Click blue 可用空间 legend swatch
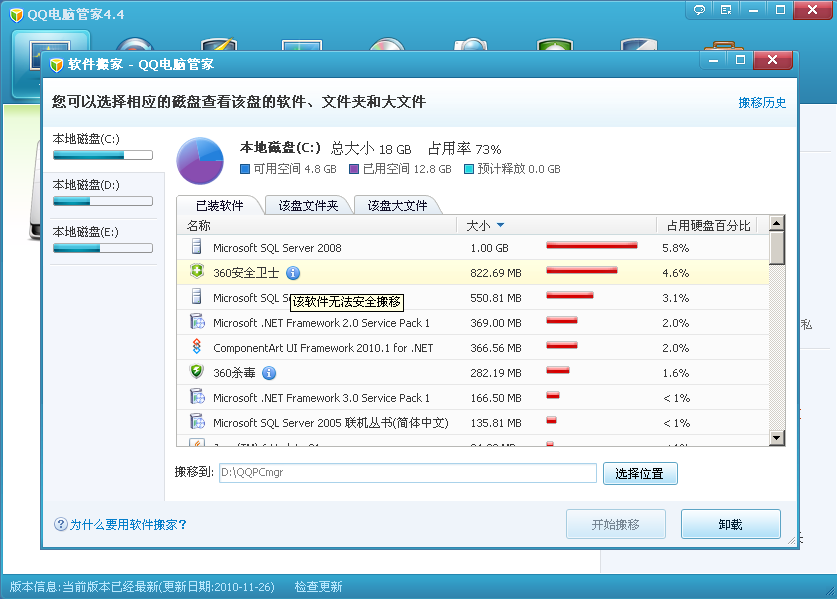Viewport: 837px width, 599px height. (245, 169)
